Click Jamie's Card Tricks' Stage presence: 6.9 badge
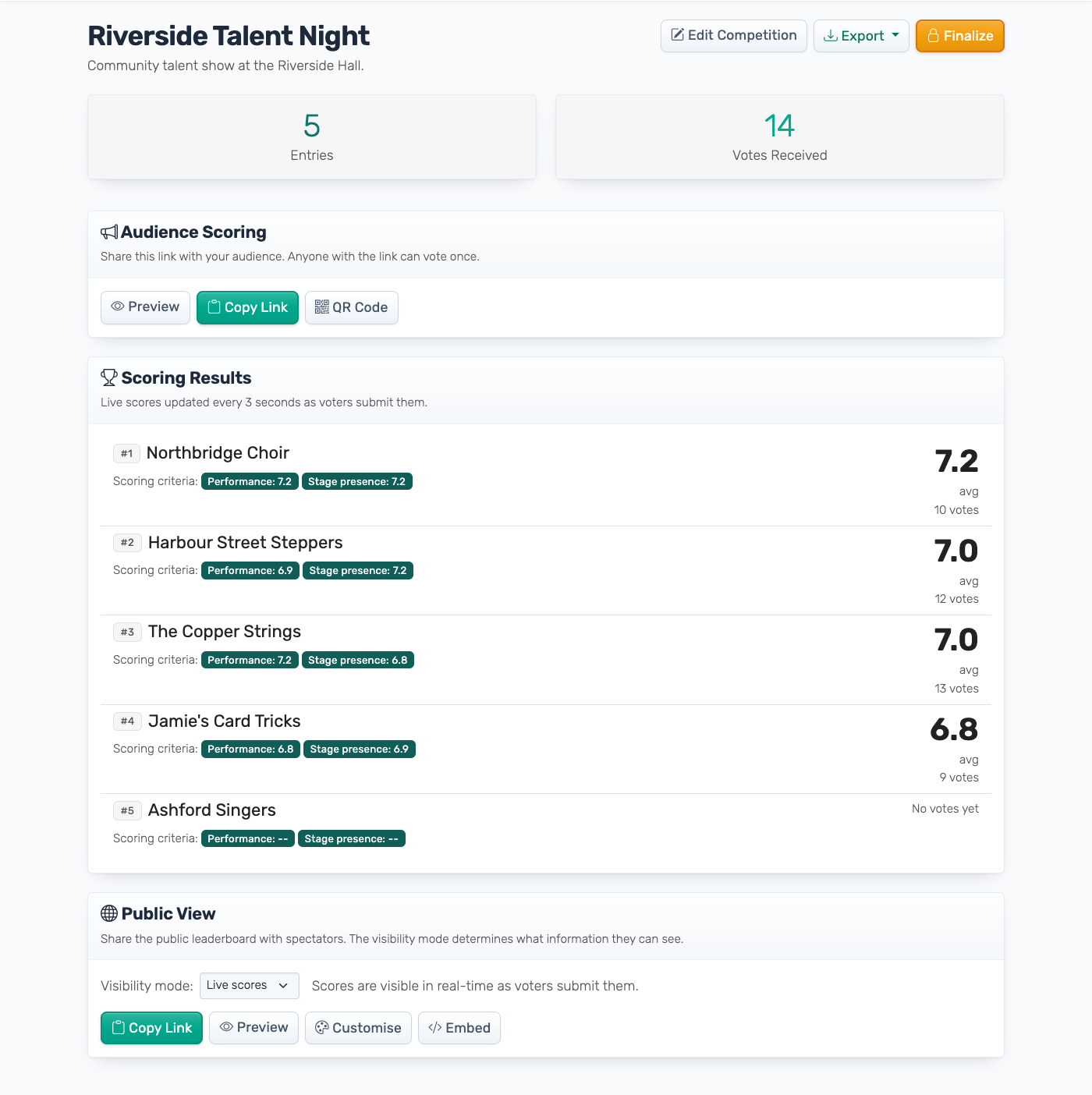Screen dimensions: 1092x1095 (360, 749)
